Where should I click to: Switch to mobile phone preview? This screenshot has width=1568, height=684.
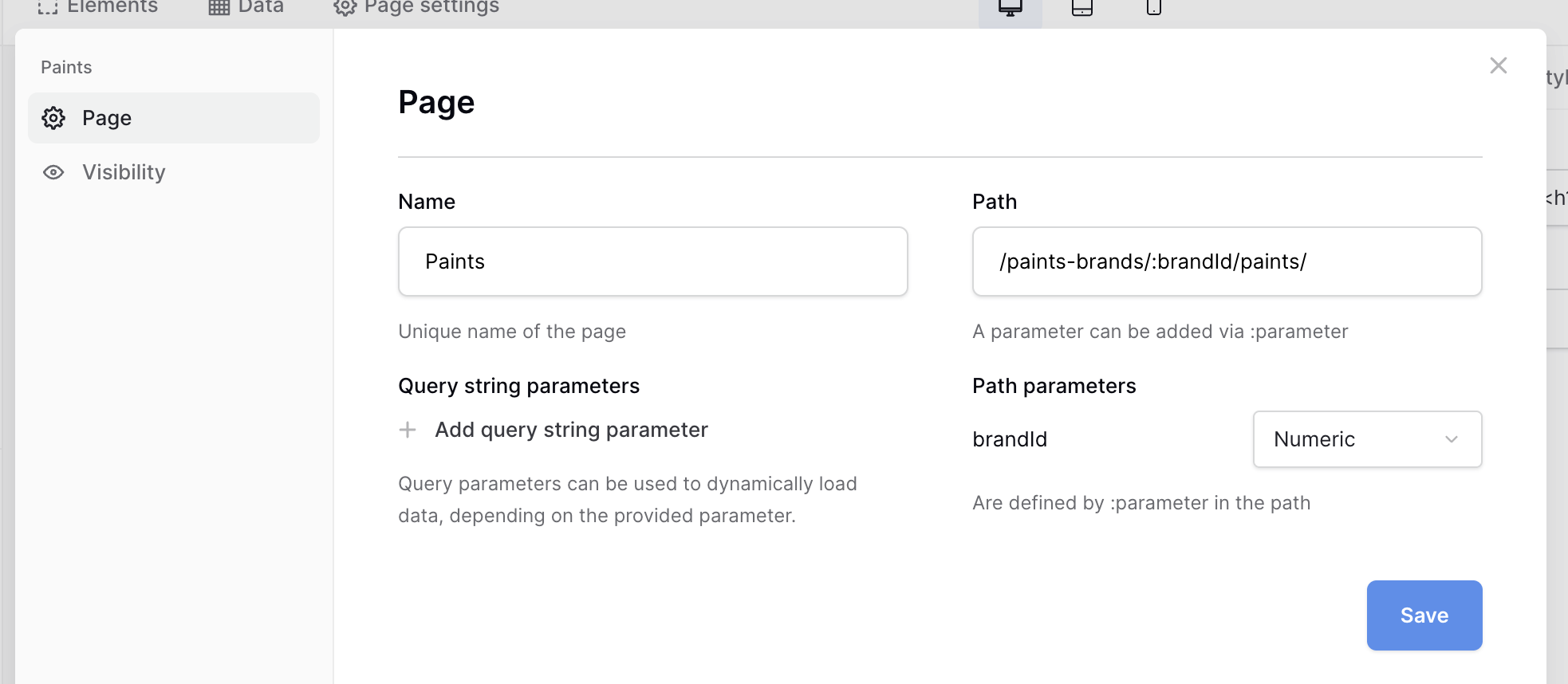click(1153, 9)
